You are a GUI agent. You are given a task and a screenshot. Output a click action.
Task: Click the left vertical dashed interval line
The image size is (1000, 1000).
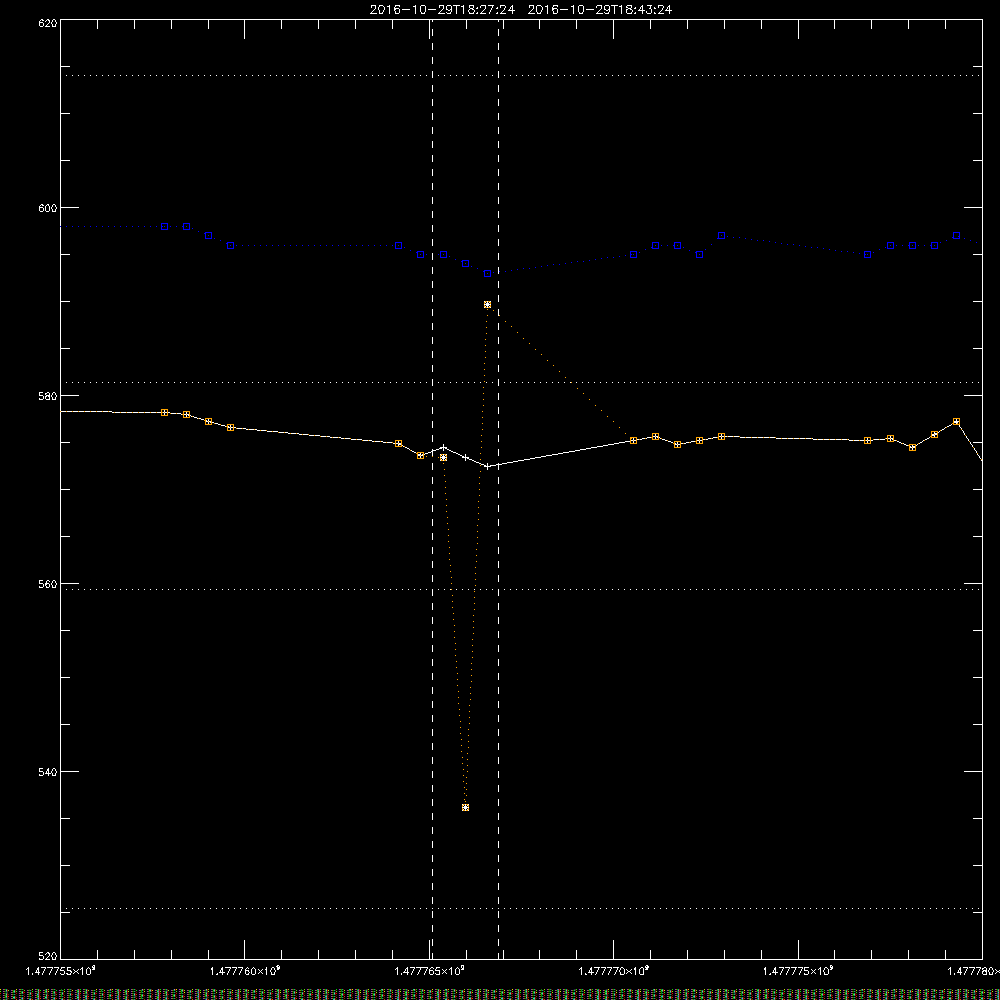click(432, 488)
